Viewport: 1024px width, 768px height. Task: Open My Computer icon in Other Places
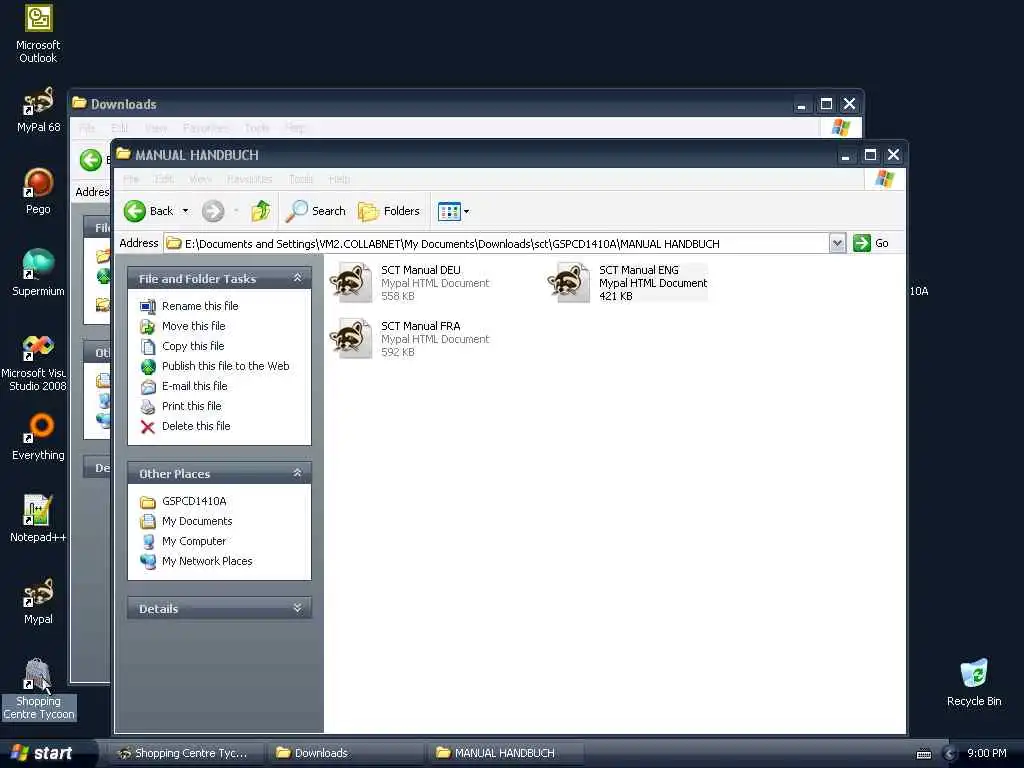tap(148, 541)
